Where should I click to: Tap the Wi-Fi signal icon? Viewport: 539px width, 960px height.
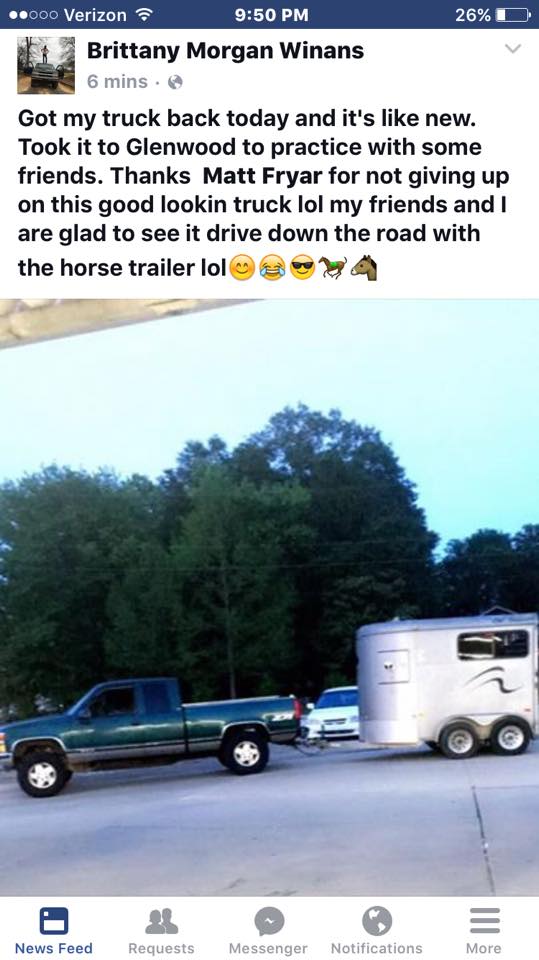pos(143,15)
